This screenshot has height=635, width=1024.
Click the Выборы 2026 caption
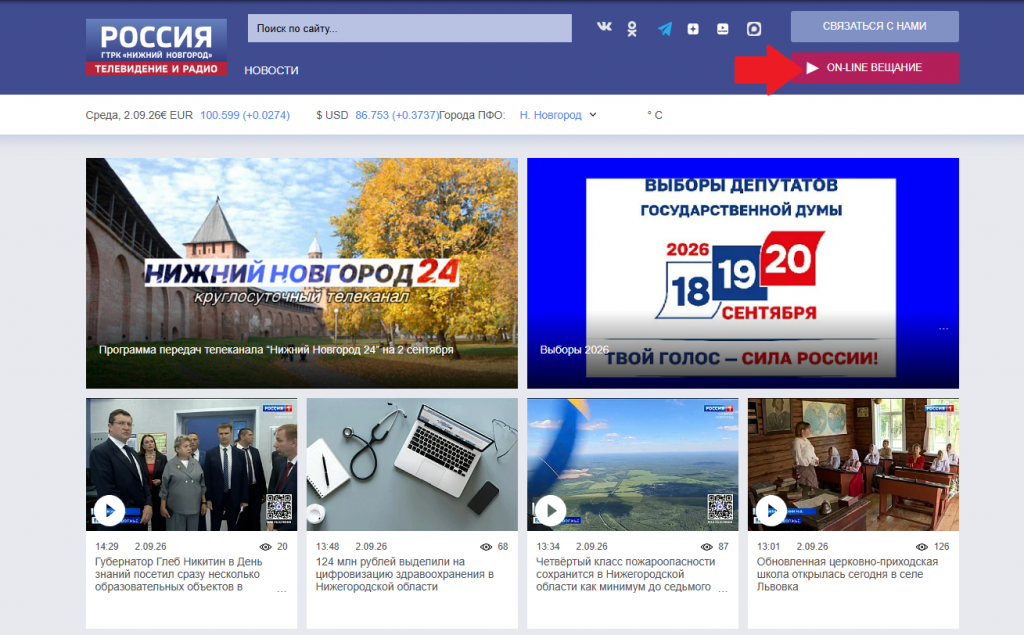coord(574,350)
